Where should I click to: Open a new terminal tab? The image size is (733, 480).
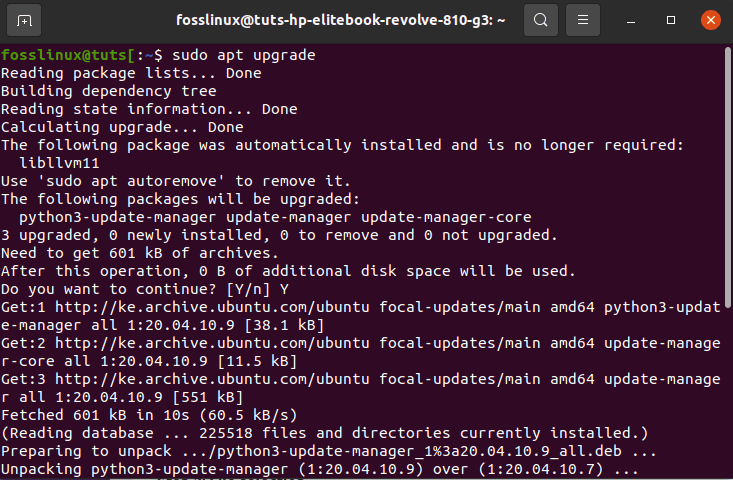(x=24, y=20)
